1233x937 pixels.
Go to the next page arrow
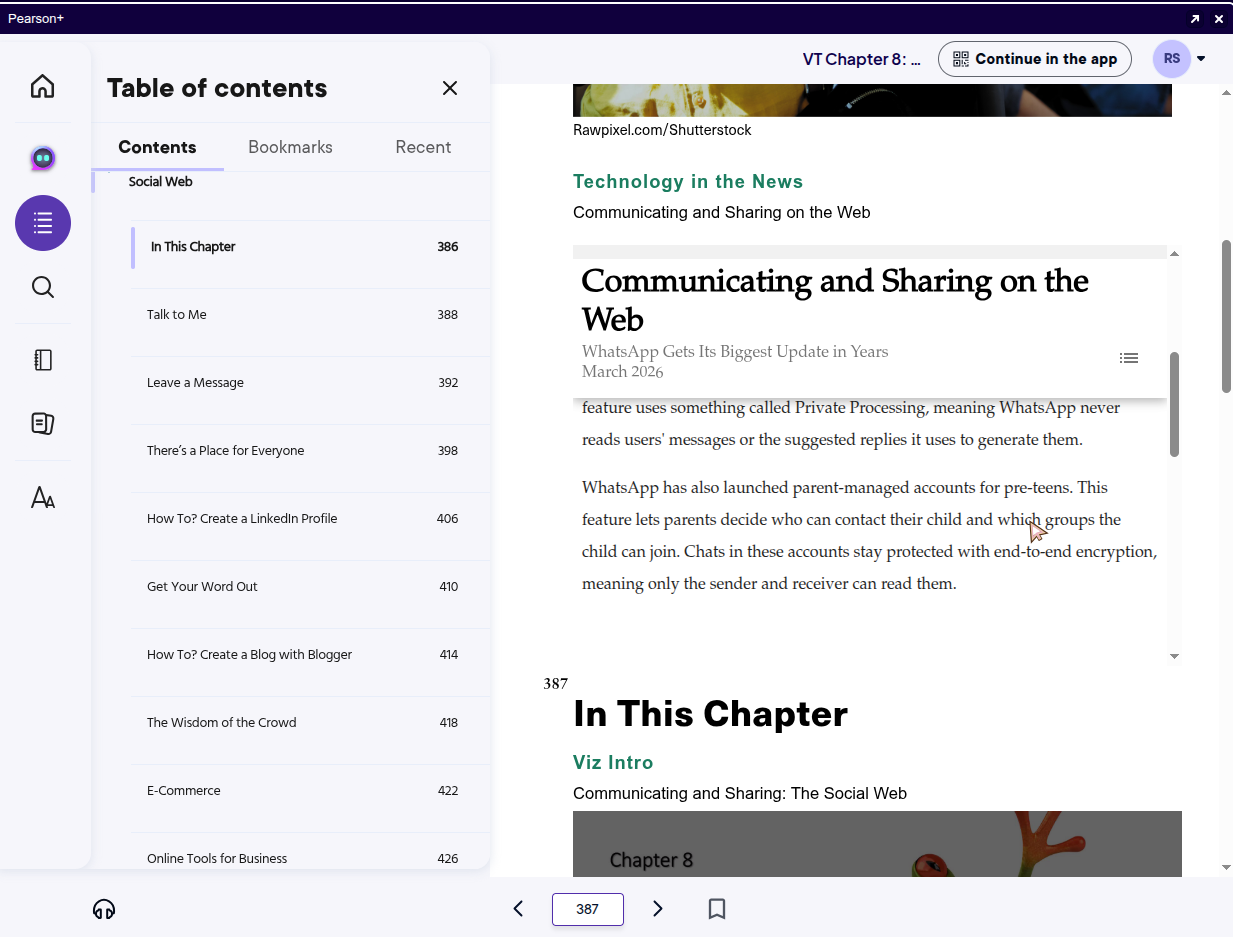click(x=657, y=909)
